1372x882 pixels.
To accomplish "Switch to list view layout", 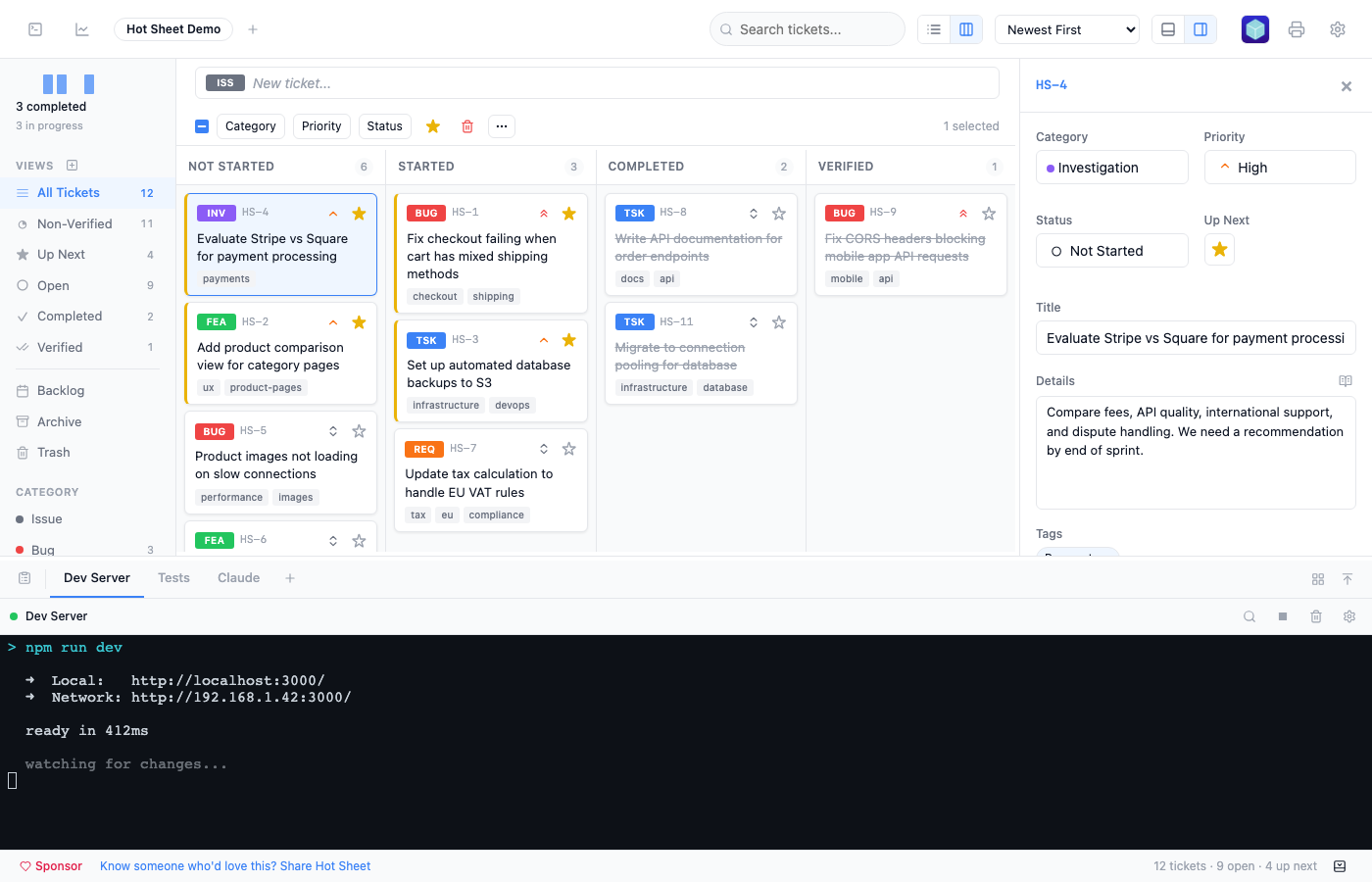I will (x=934, y=29).
